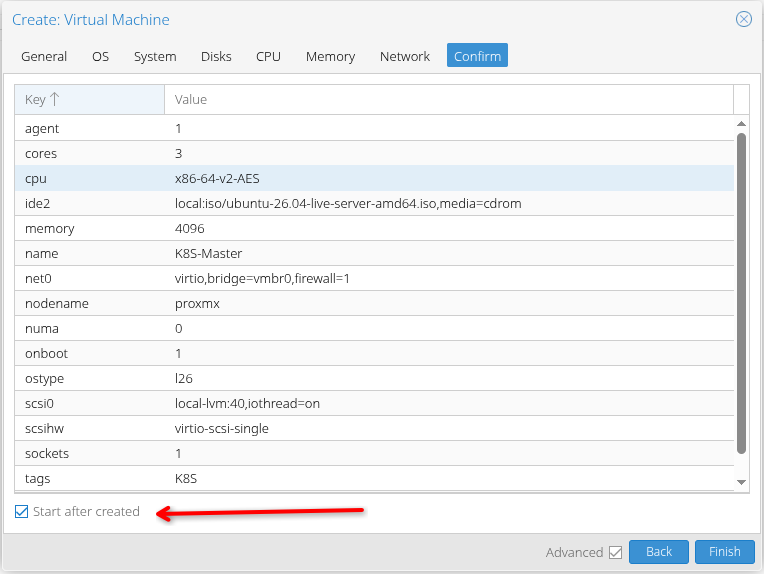Select the ostype l26 row
This screenshot has width=764, height=574.
click(374, 379)
